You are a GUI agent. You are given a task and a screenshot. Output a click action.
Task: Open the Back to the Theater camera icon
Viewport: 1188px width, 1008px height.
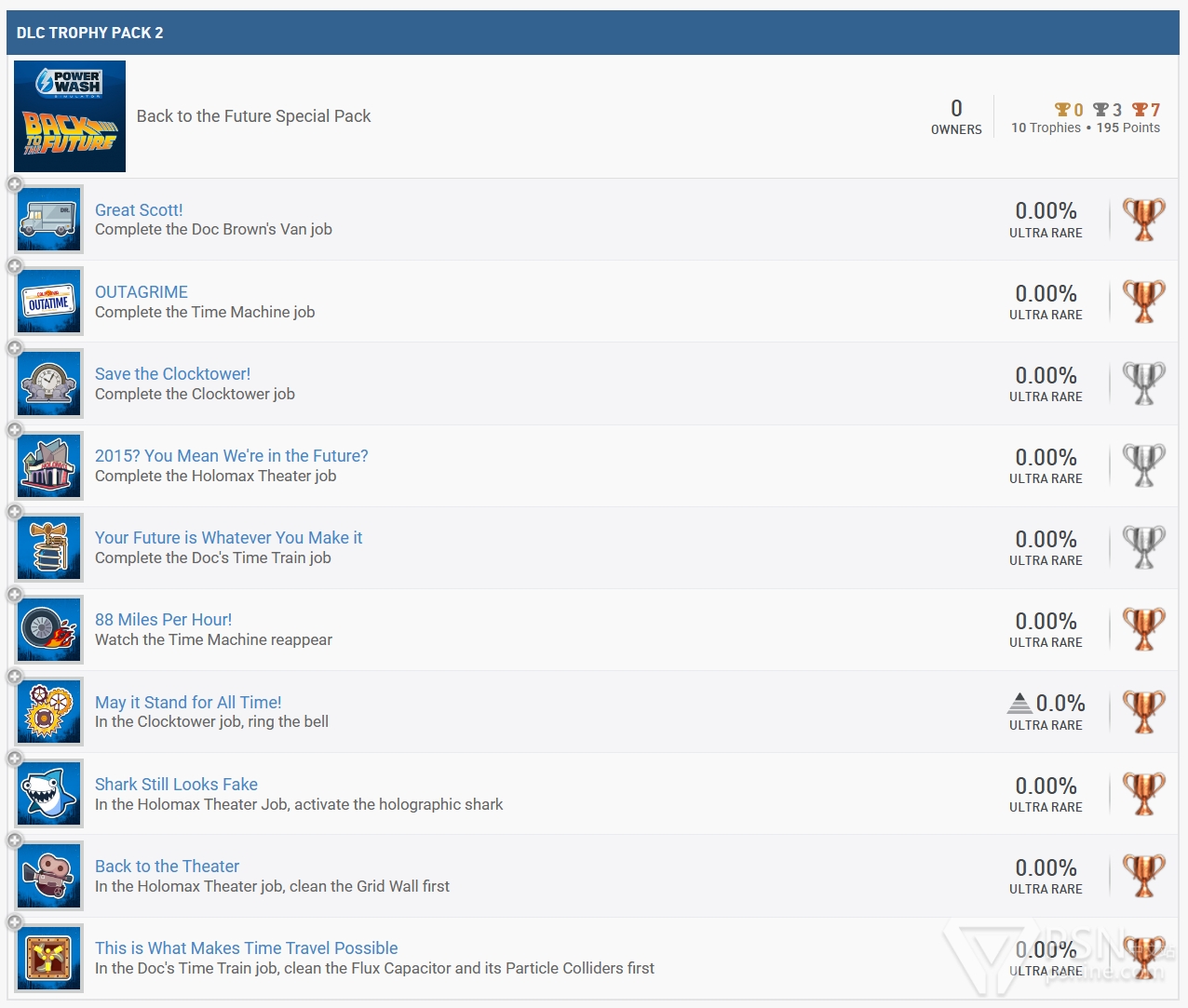tap(49, 876)
